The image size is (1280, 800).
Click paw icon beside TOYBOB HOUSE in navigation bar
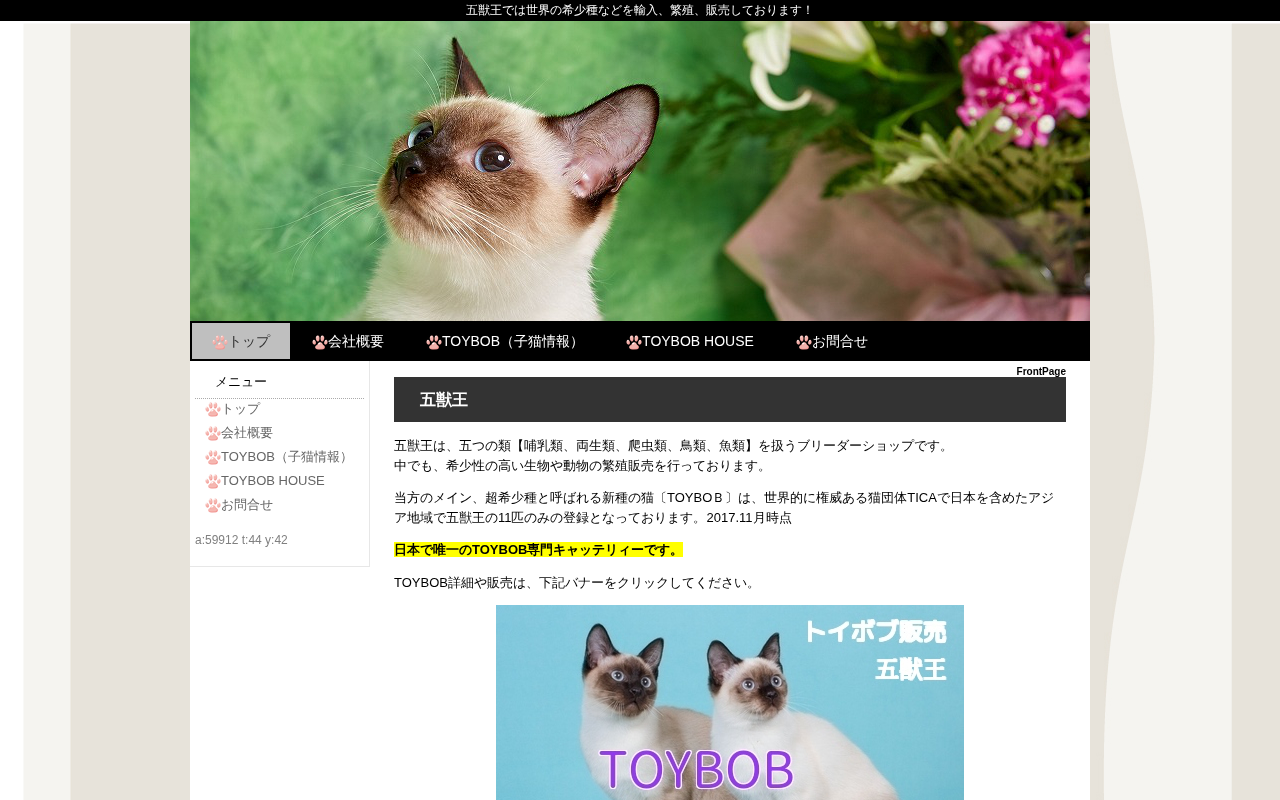634,342
